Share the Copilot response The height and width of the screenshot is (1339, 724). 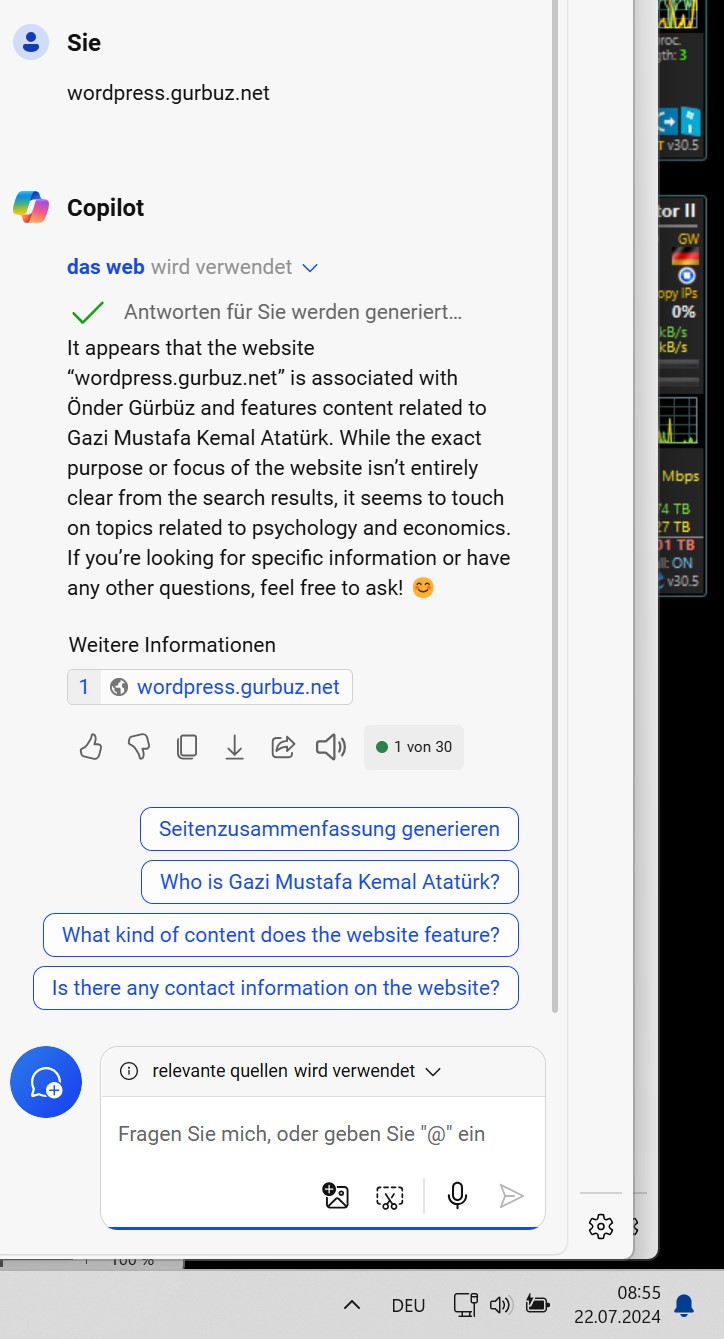(x=283, y=747)
